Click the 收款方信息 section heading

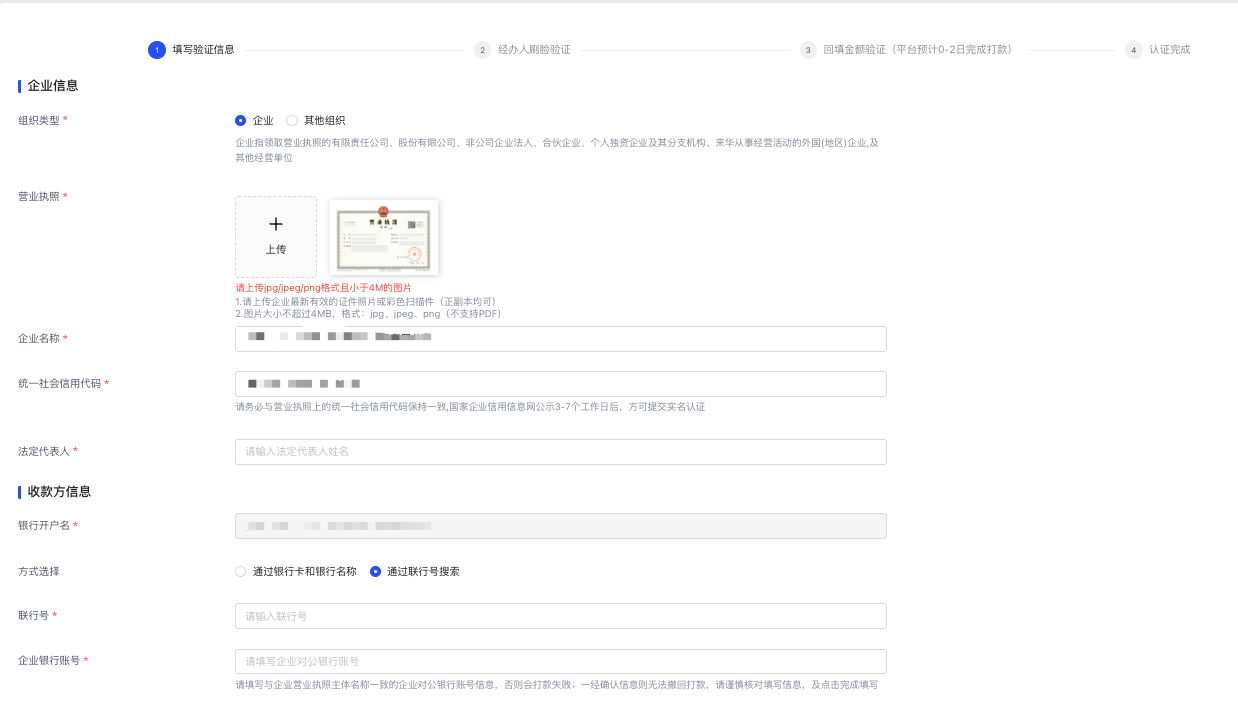[x=59, y=492]
